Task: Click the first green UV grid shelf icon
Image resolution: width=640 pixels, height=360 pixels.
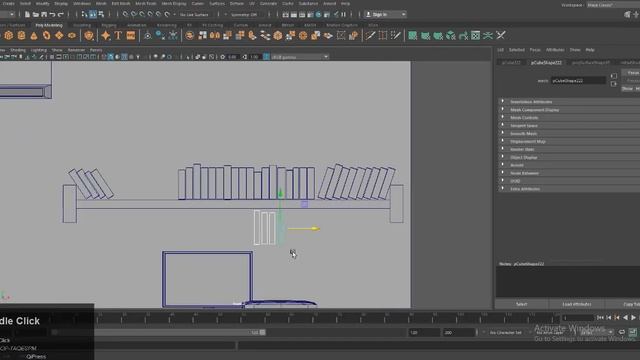Action: click(413, 36)
